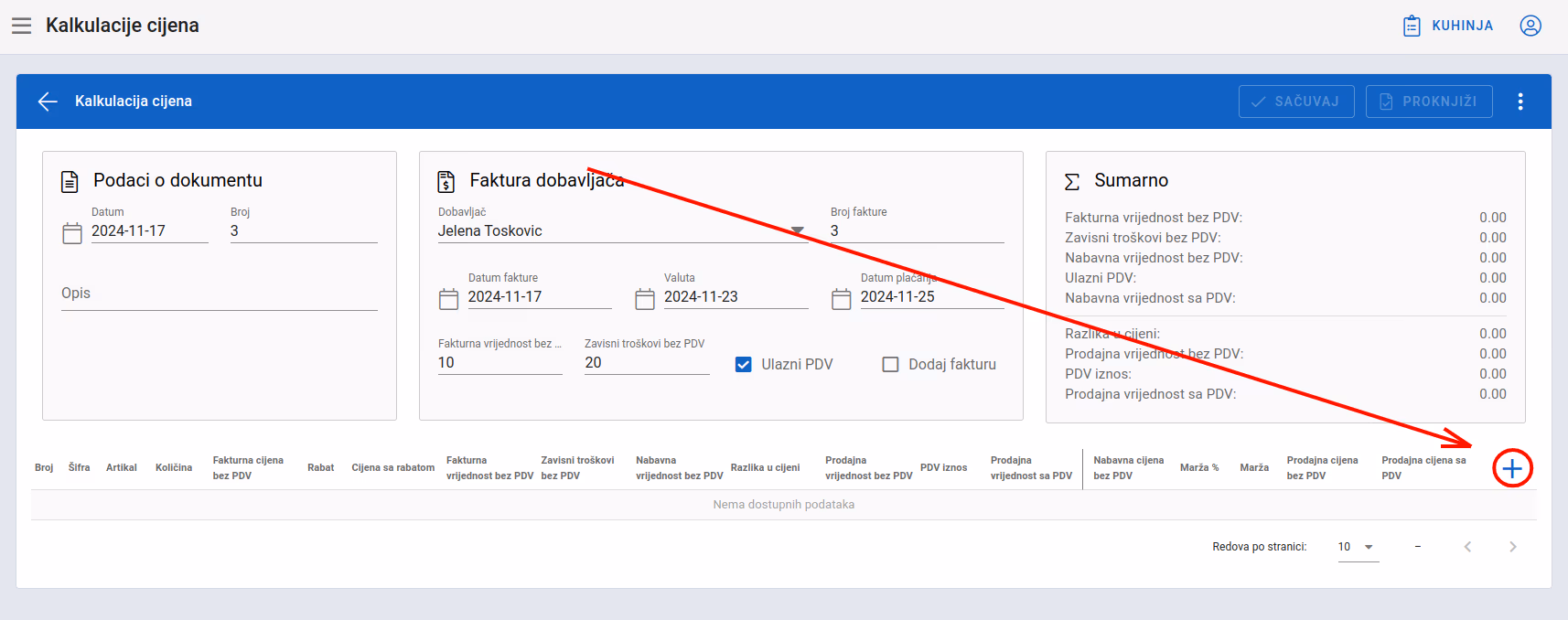
Task: Edit Zavisni troškovi bez PDV input
Action: (647, 363)
